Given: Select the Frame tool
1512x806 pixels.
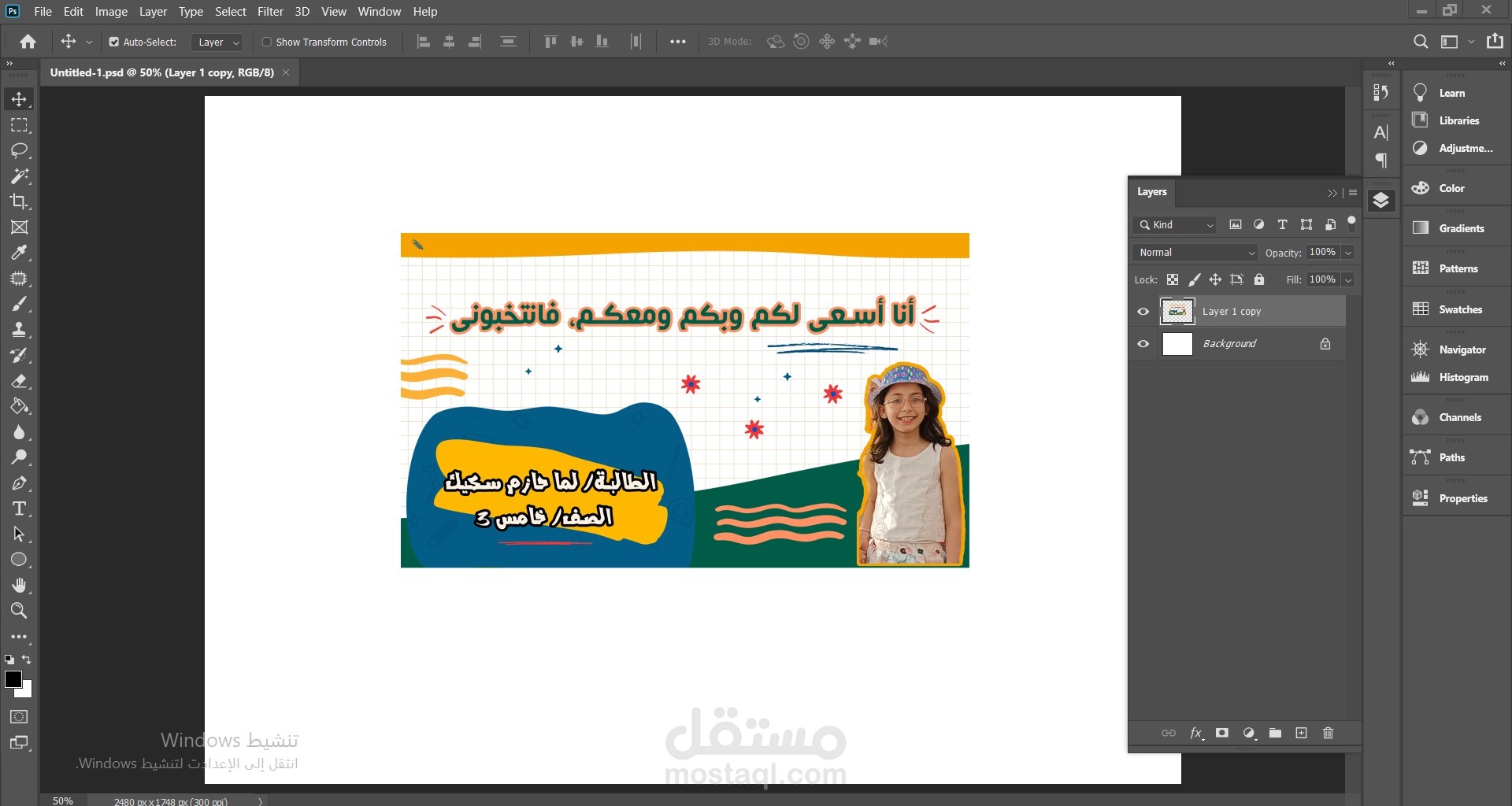Looking at the screenshot, I should pos(19,227).
